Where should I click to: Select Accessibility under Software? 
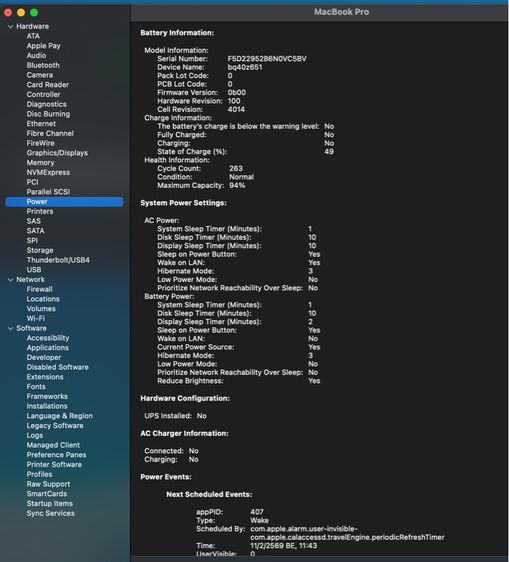(48, 338)
